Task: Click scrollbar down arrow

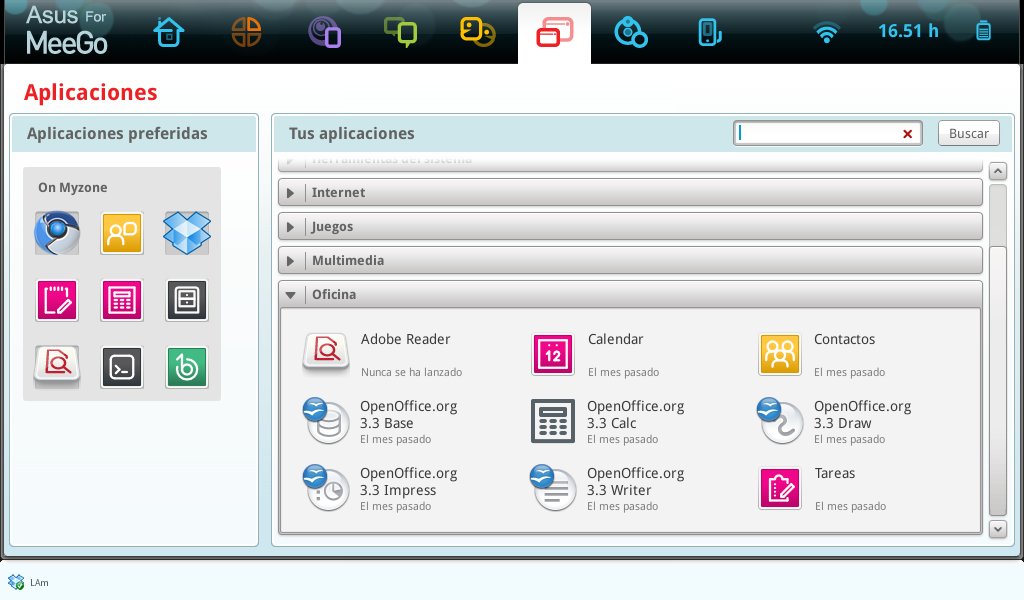Action: coord(997,529)
